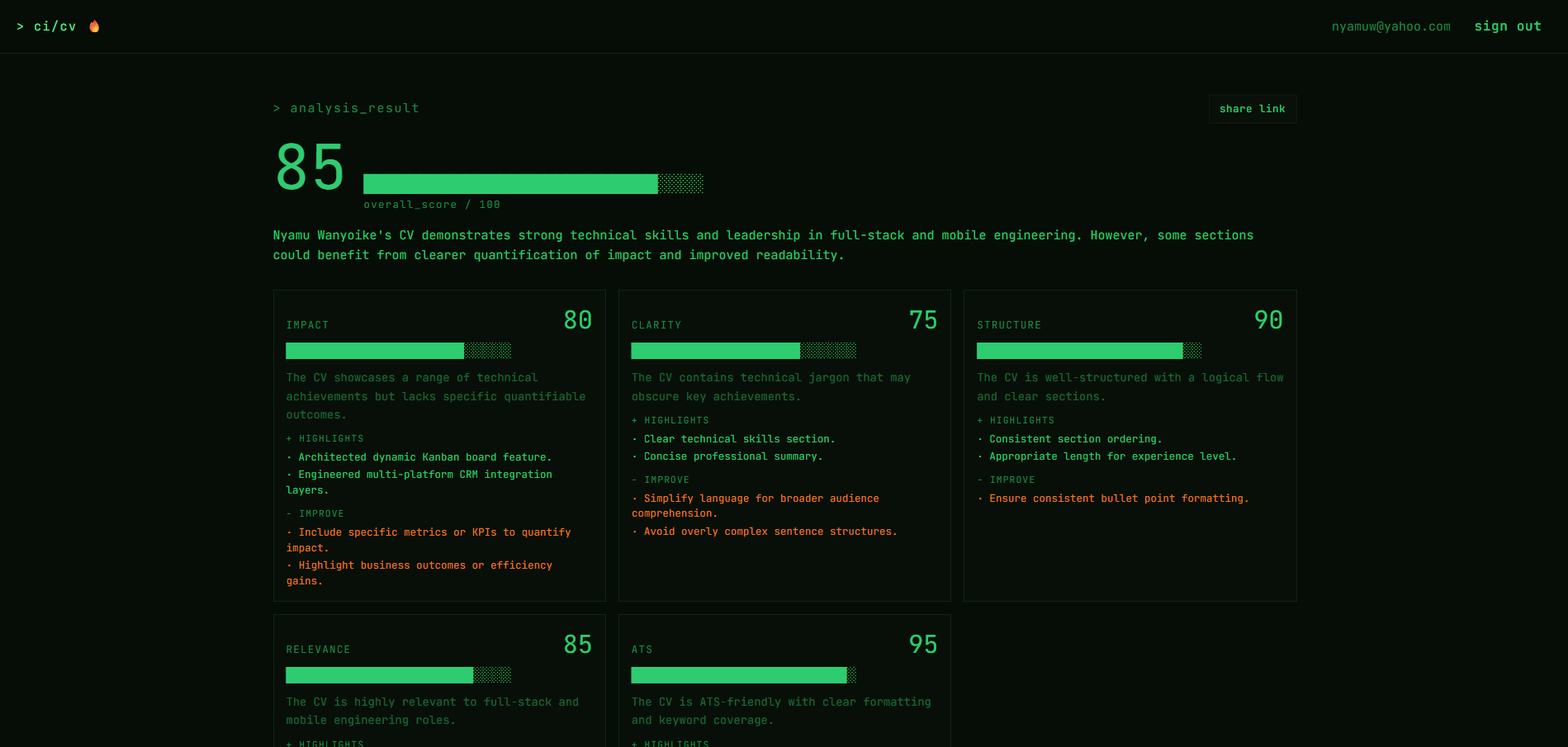The height and width of the screenshot is (747, 1568).
Task: Click the Relevance score bar
Action: [398, 675]
